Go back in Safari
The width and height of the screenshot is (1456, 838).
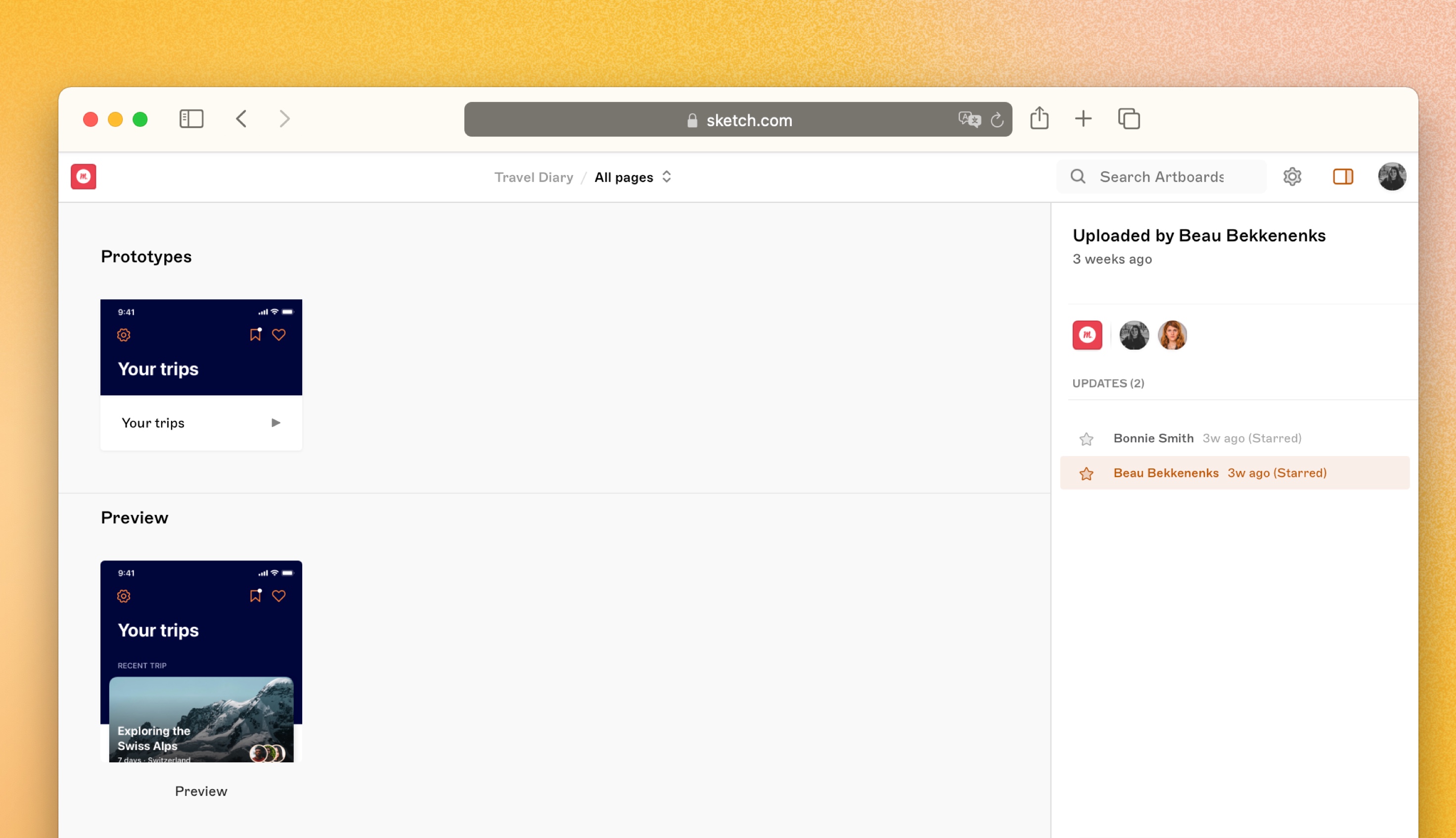(241, 119)
